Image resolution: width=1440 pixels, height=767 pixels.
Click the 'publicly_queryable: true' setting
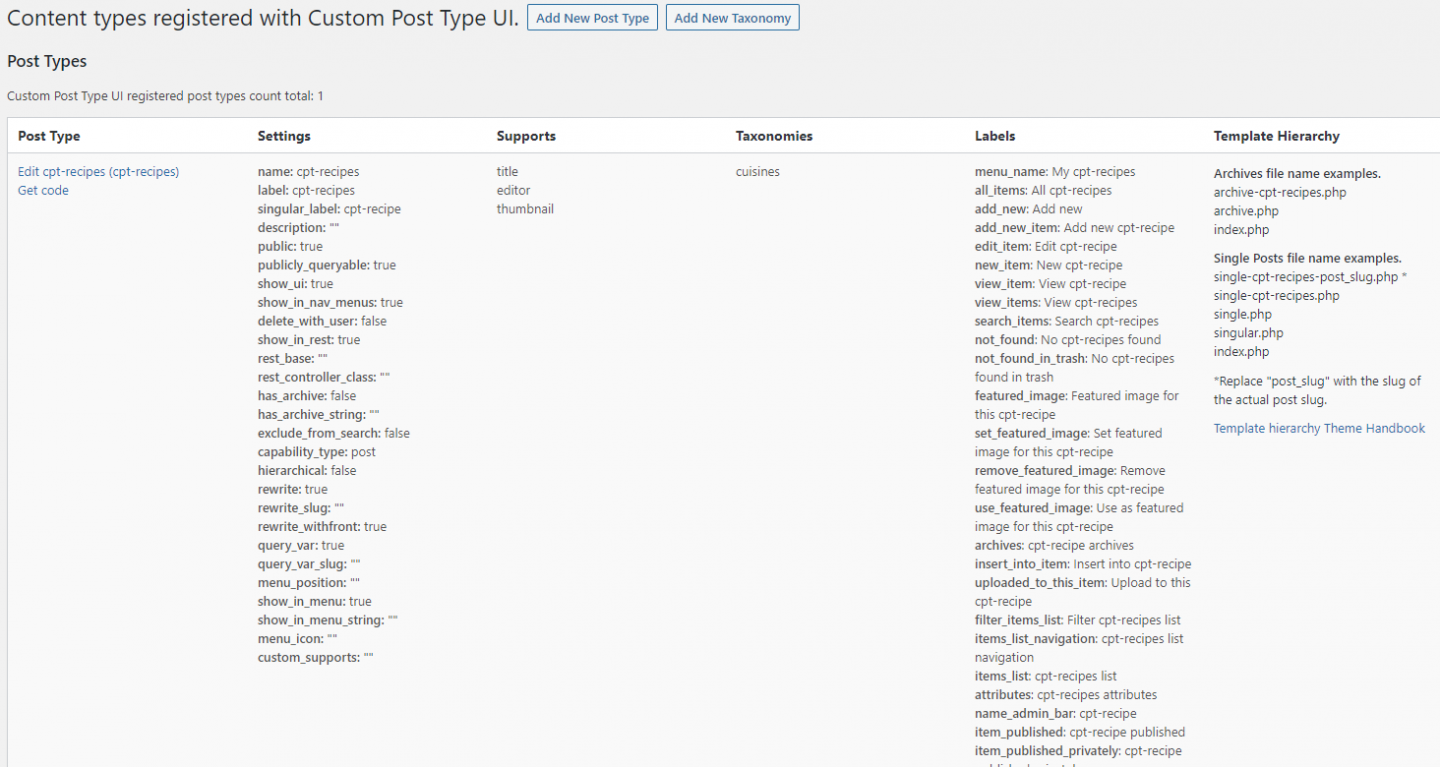point(327,266)
